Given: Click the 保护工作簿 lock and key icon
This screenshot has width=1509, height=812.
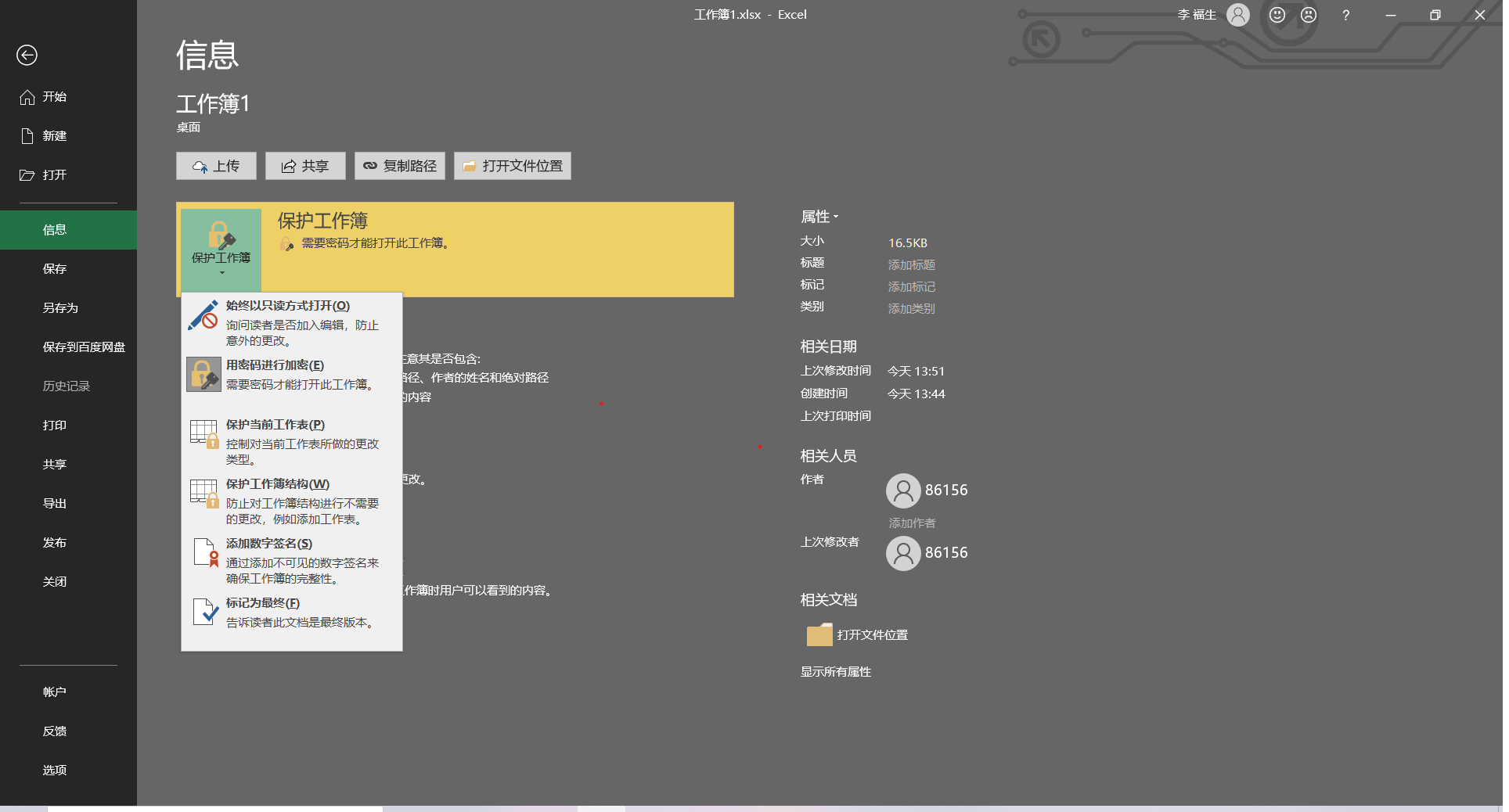Looking at the screenshot, I should [221, 234].
